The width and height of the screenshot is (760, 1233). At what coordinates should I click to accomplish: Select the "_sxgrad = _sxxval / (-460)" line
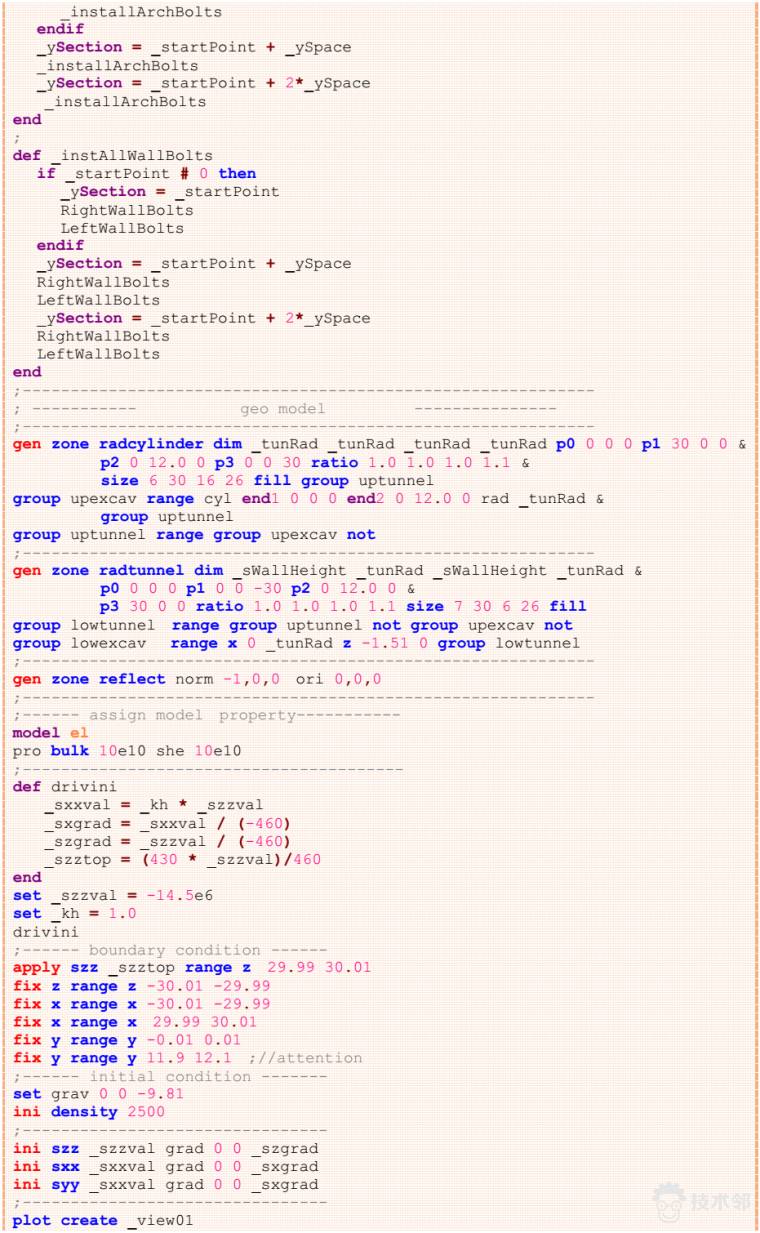point(167,823)
